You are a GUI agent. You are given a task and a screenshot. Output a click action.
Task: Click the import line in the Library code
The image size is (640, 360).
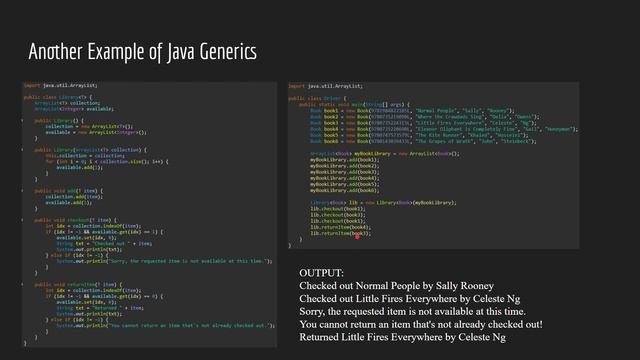pyautogui.click(x=60, y=85)
